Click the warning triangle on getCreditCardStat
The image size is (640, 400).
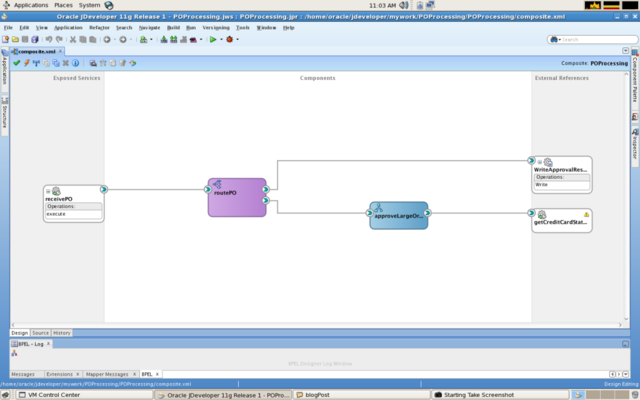[x=587, y=214]
